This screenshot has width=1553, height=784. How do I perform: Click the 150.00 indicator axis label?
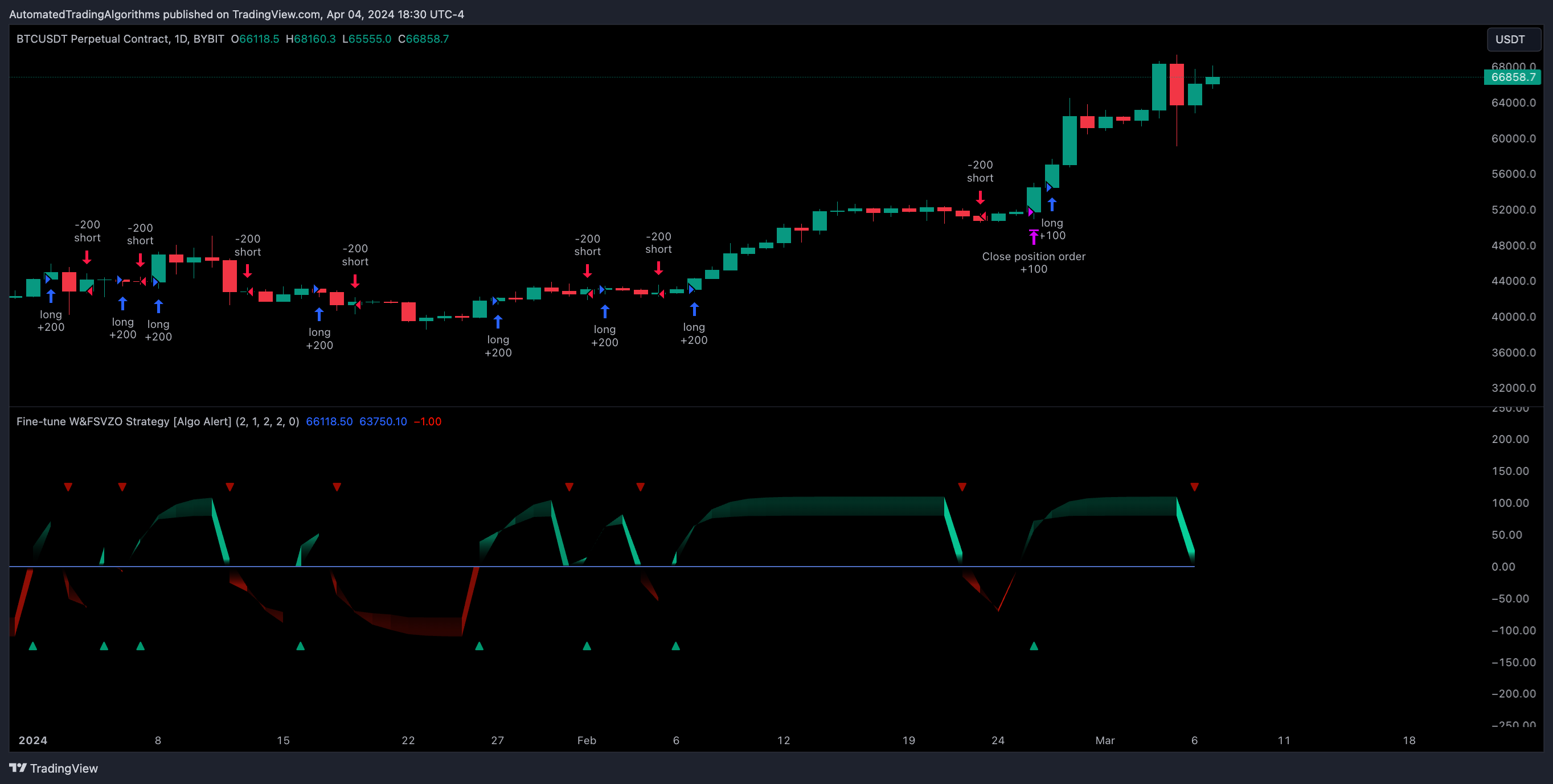[x=1510, y=471]
